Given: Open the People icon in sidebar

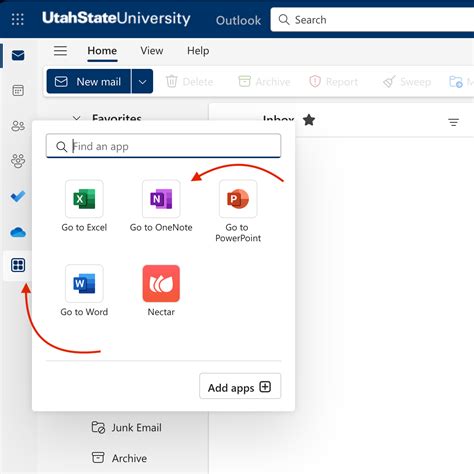Looking at the screenshot, I should pyautogui.click(x=18, y=126).
